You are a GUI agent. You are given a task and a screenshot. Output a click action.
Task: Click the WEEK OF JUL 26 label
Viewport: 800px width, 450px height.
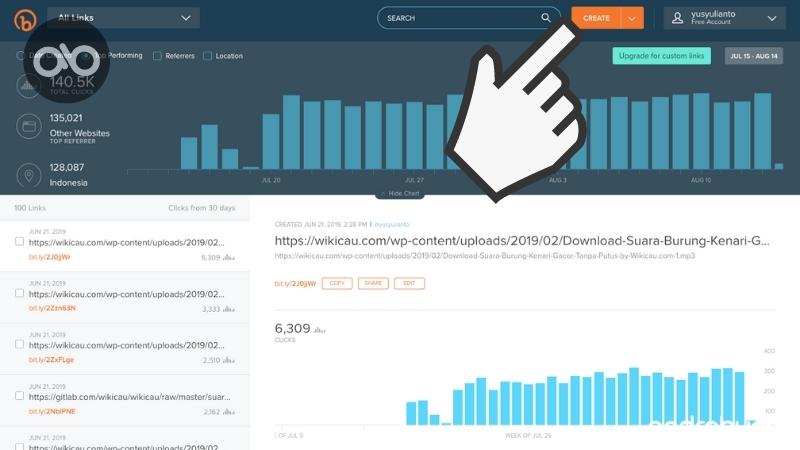tap(528, 436)
